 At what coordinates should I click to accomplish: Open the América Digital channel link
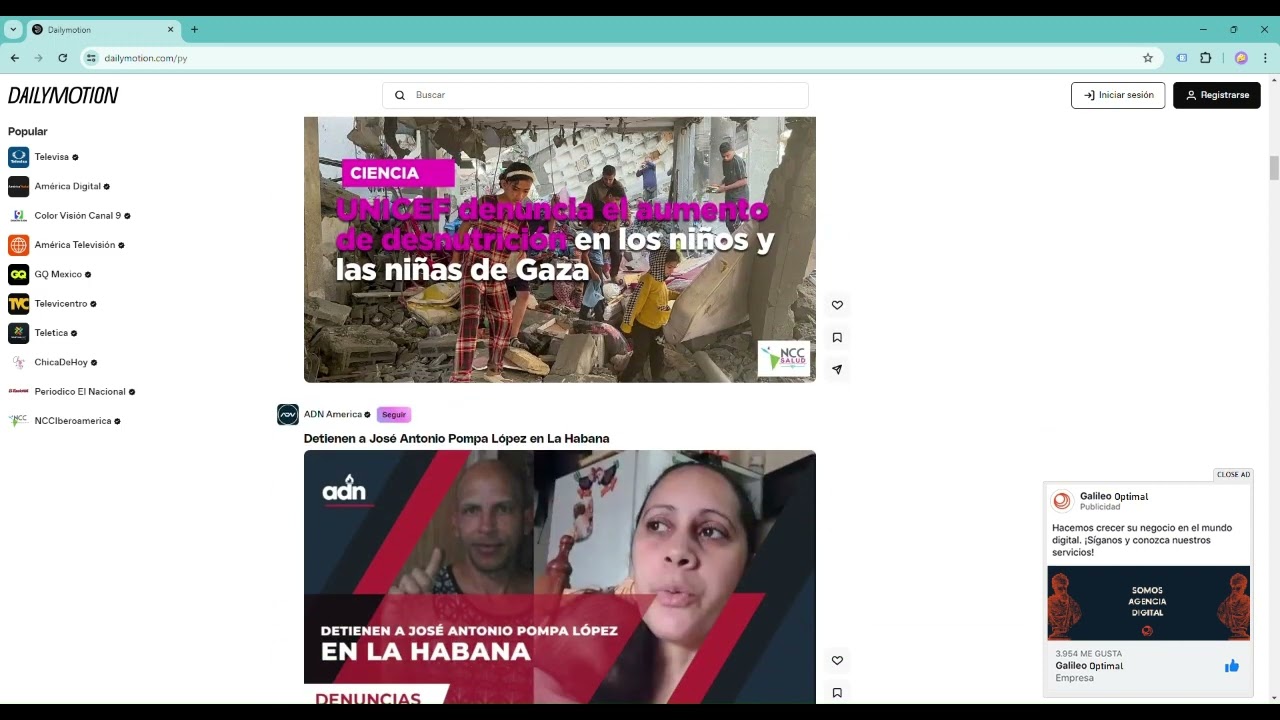pos(68,186)
